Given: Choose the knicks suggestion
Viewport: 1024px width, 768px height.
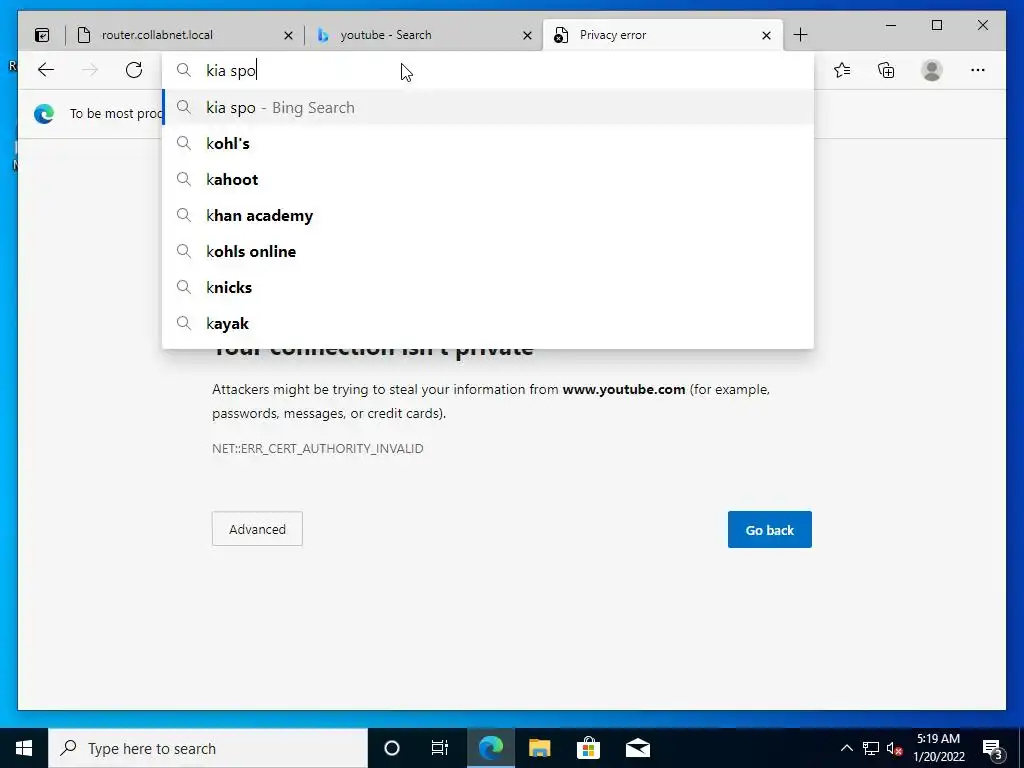Looking at the screenshot, I should click(488, 287).
